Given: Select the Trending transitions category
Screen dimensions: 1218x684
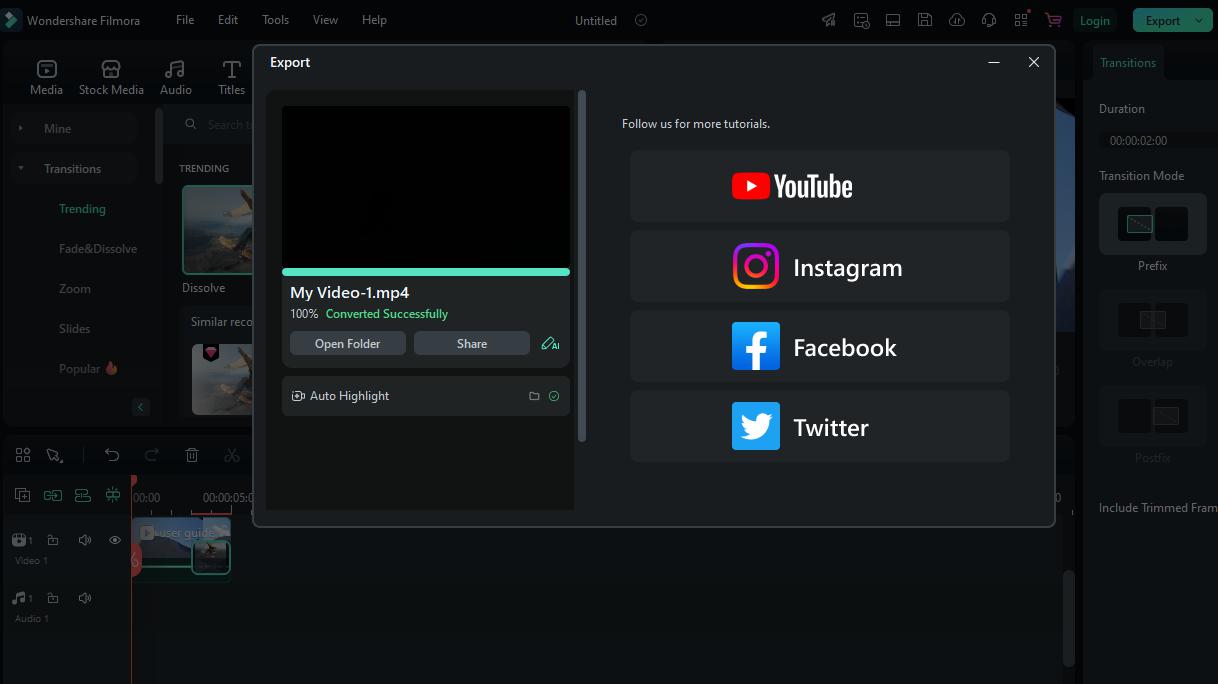Looking at the screenshot, I should pyautogui.click(x=82, y=209).
